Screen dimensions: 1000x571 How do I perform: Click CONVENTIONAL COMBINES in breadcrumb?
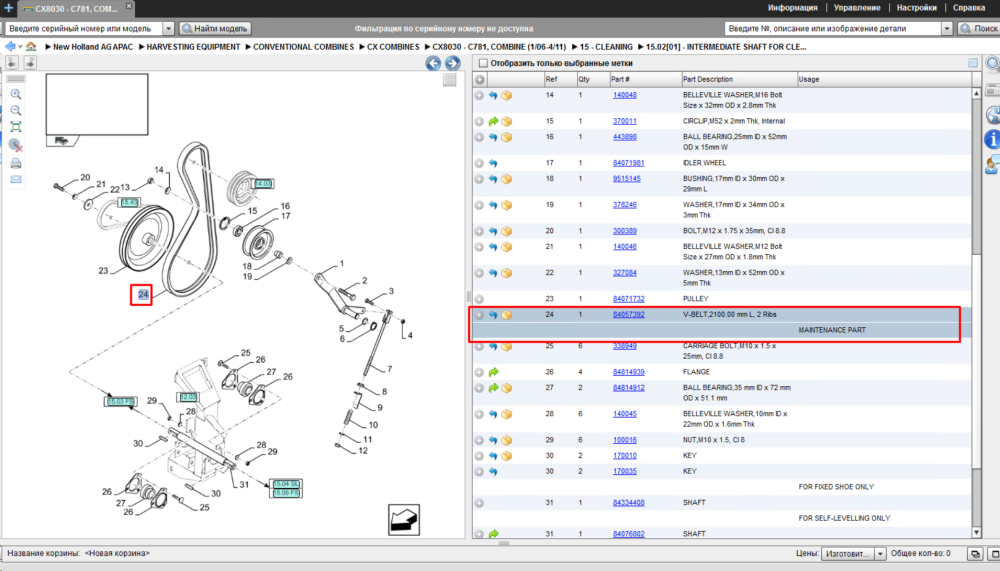point(303,47)
